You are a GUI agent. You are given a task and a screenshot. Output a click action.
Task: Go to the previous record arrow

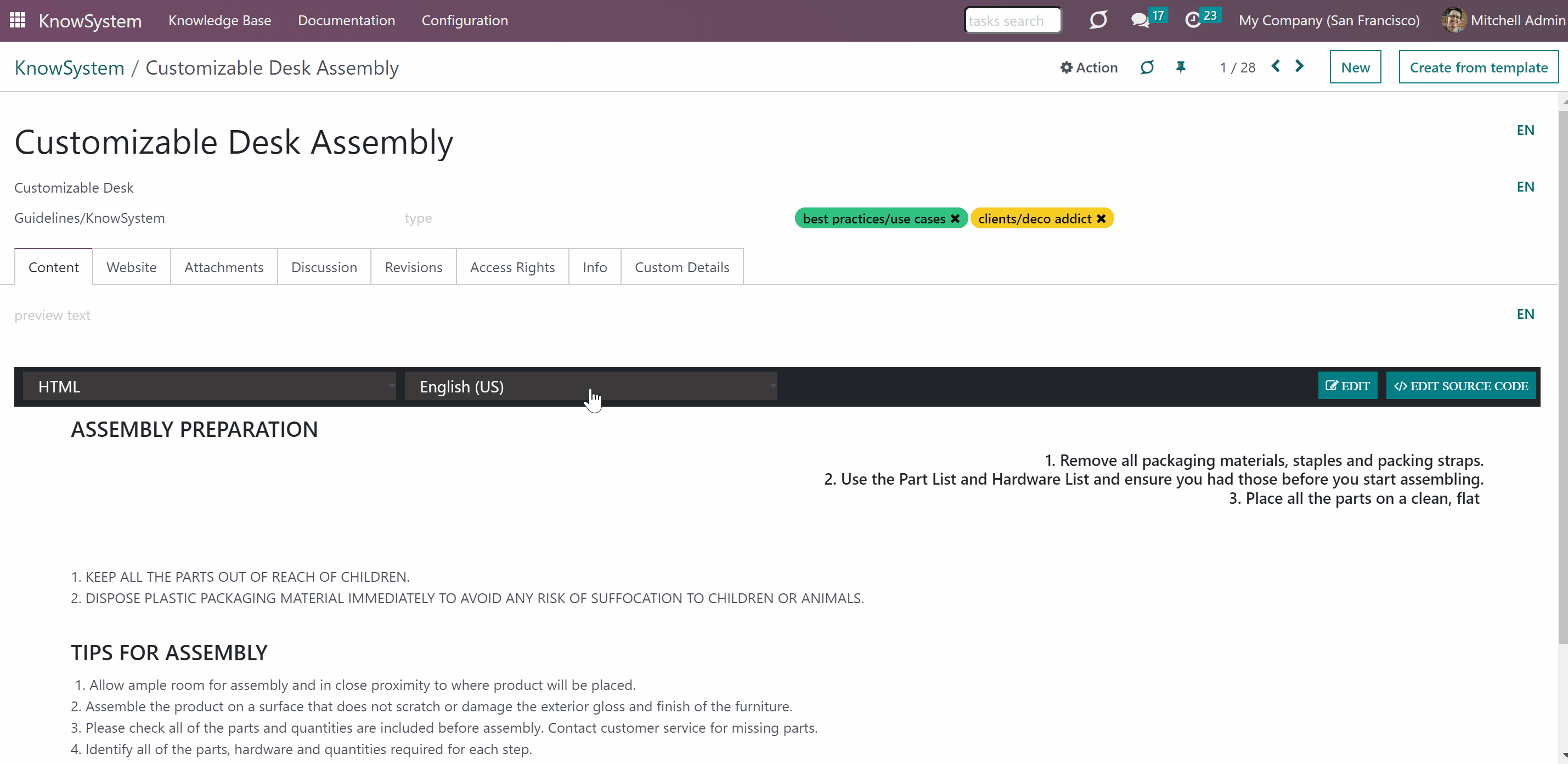[1276, 66]
